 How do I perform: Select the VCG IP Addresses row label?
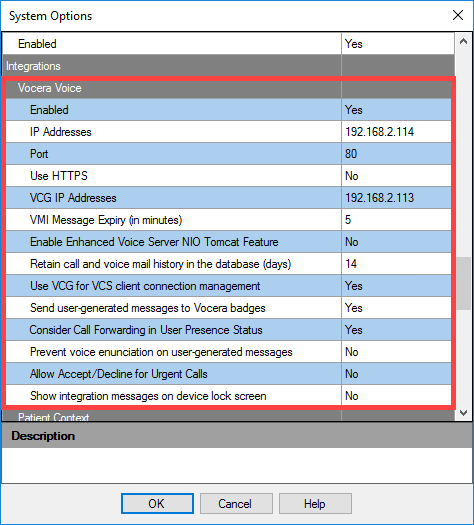73,198
